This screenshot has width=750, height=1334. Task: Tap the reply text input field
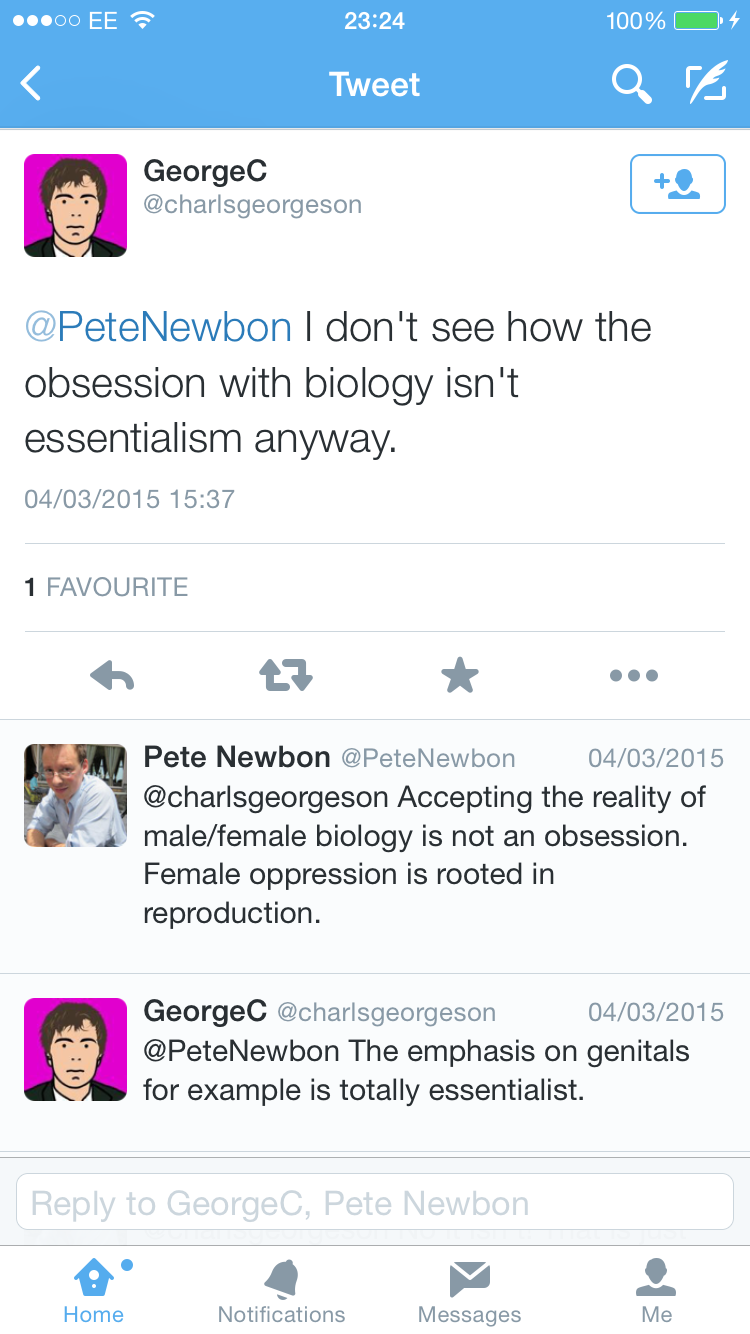pos(375,1202)
